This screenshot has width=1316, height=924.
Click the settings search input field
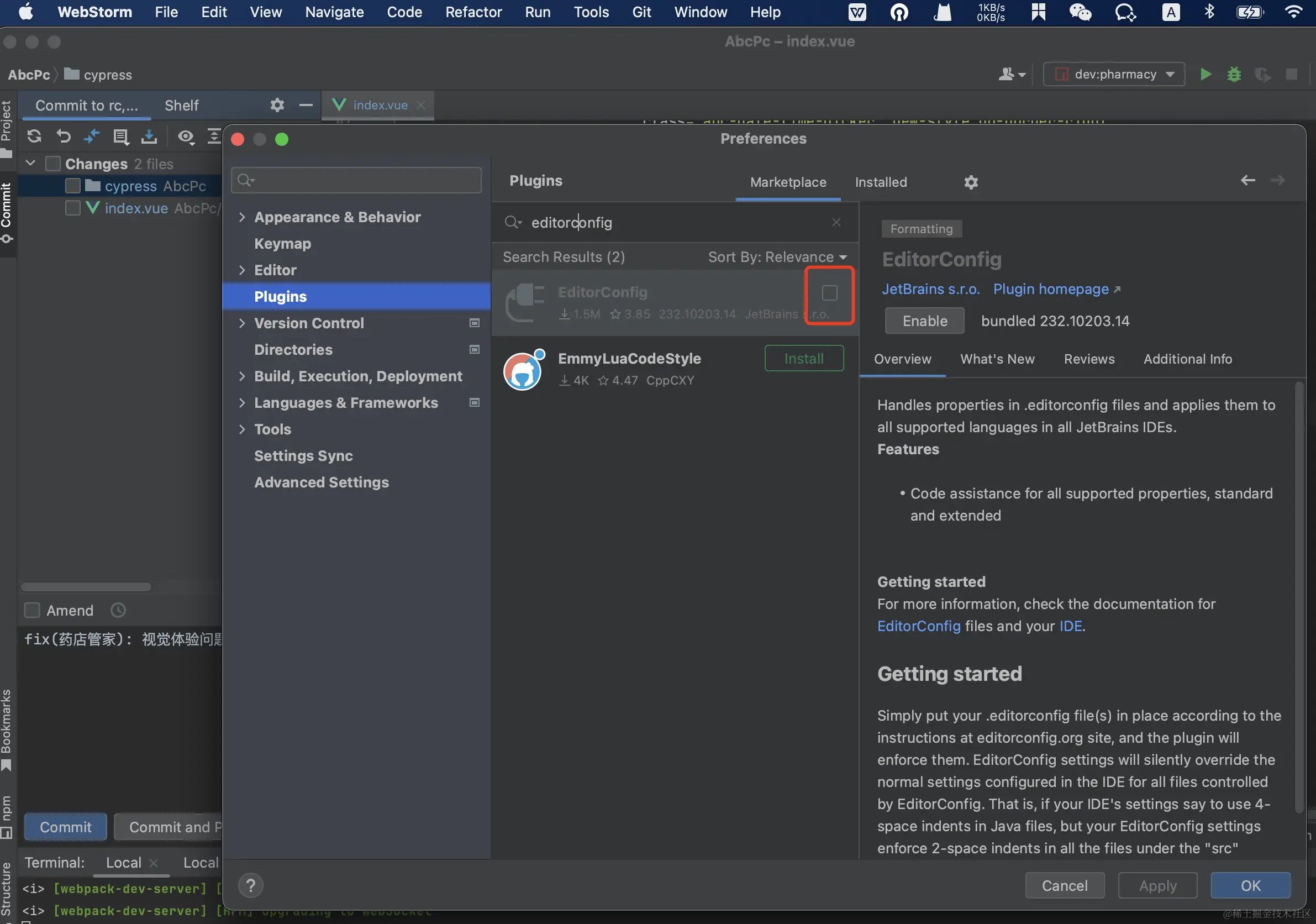click(x=356, y=181)
